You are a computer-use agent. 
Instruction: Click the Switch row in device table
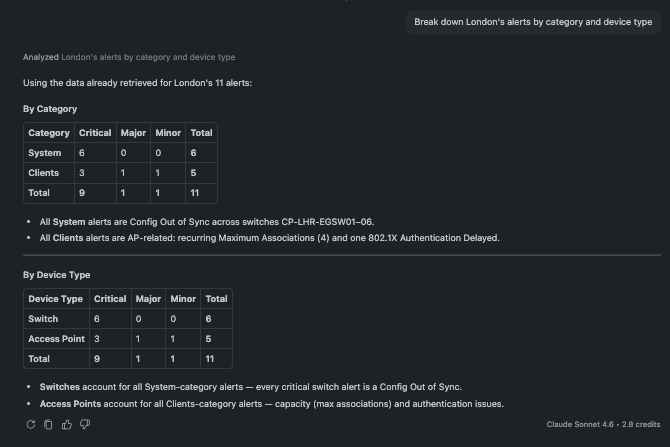pos(128,319)
